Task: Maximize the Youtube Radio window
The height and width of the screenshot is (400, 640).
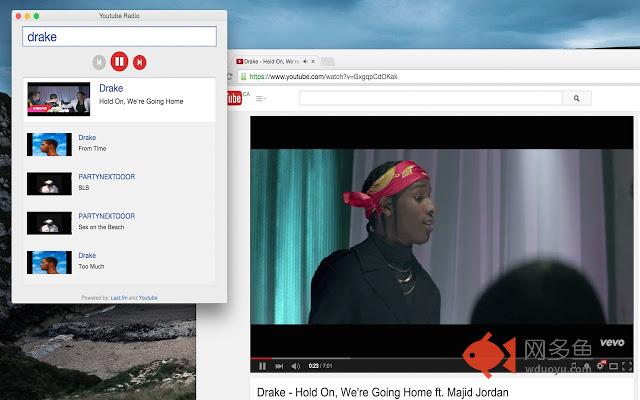Action: coord(36,16)
